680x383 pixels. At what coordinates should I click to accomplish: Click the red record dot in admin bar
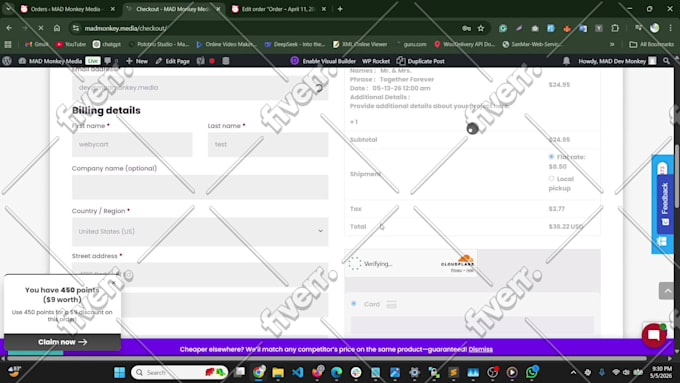click(x=212, y=61)
